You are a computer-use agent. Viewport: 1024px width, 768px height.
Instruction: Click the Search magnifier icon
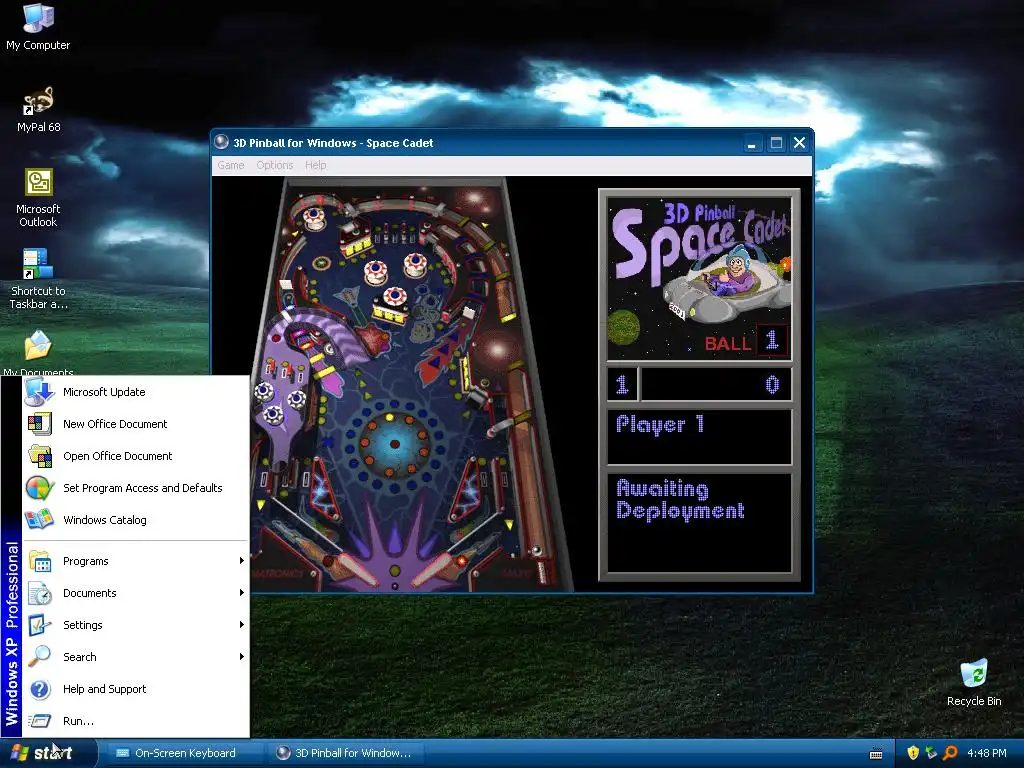click(x=40, y=656)
